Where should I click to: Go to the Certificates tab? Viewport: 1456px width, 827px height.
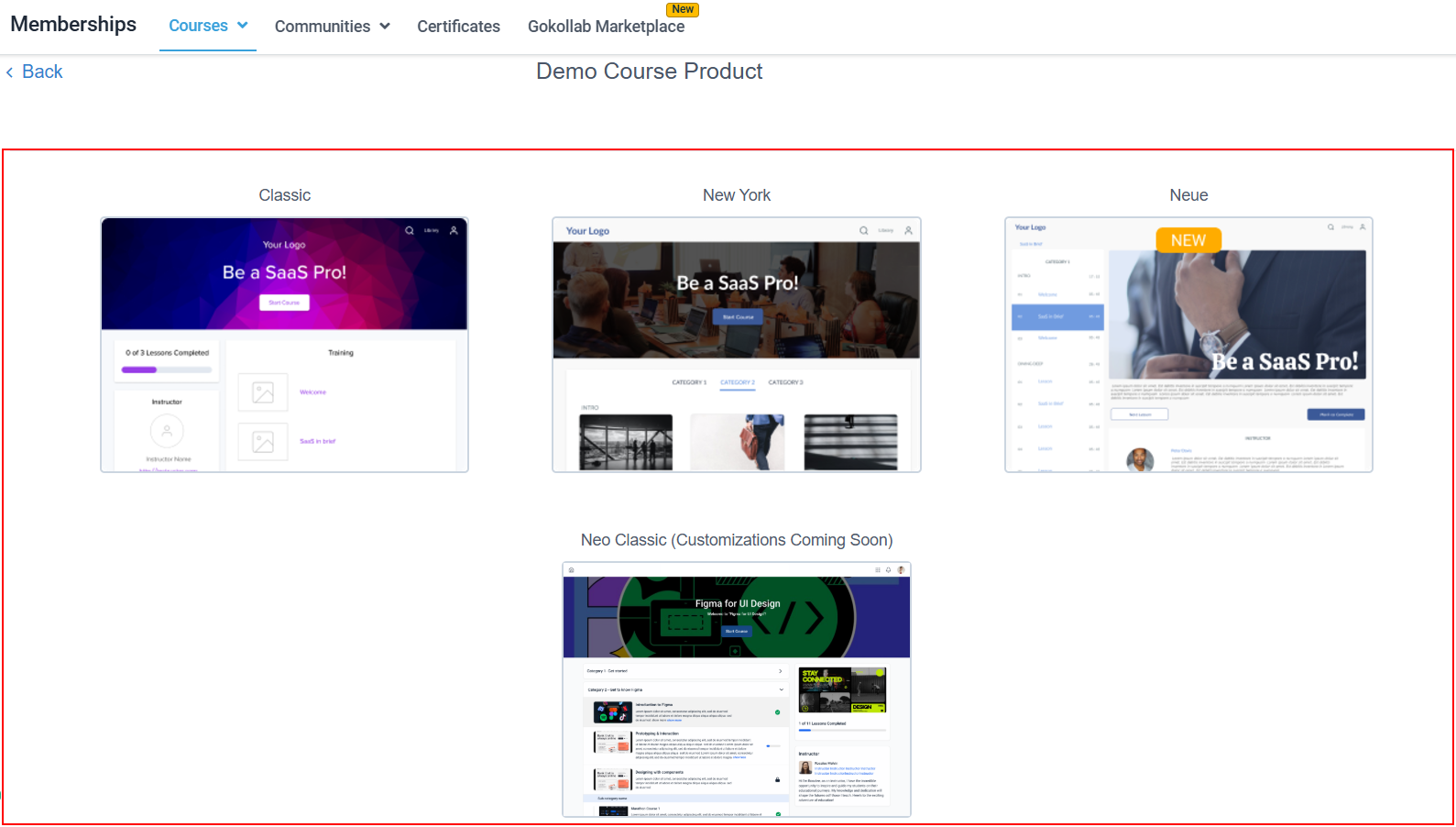pos(458,27)
